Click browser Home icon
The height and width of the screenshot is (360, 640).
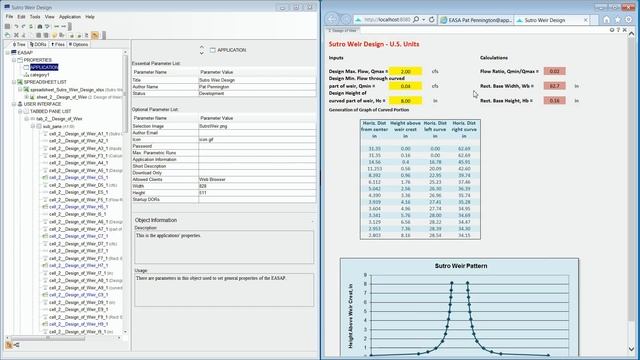click(606, 20)
